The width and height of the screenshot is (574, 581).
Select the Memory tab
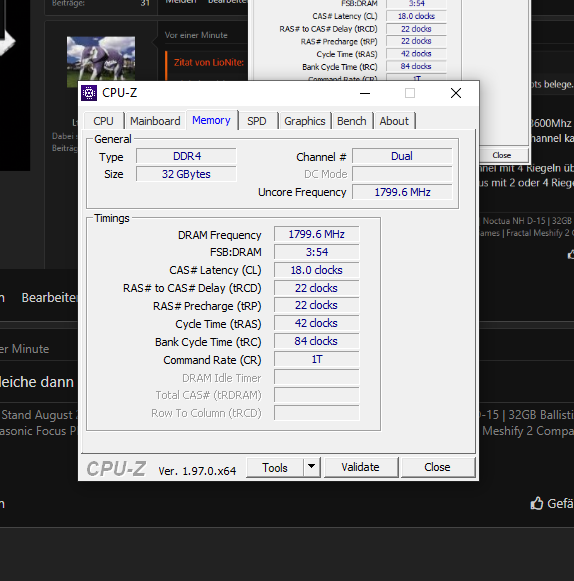(212, 120)
